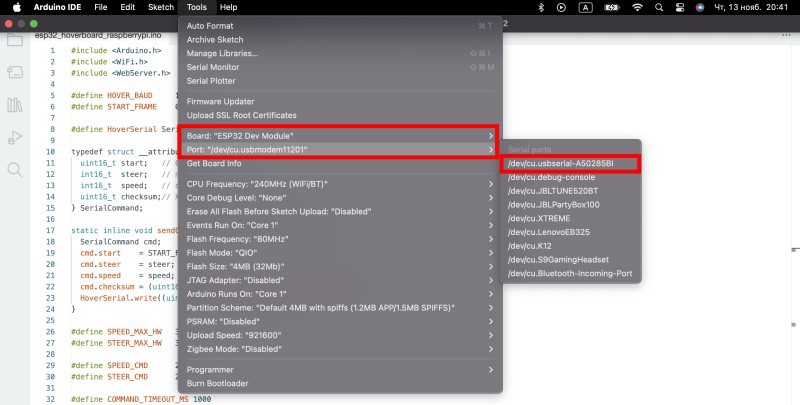Screen dimensions: 800x405
Task: Open Serial Plotter from the menu
Action: (340, 81)
